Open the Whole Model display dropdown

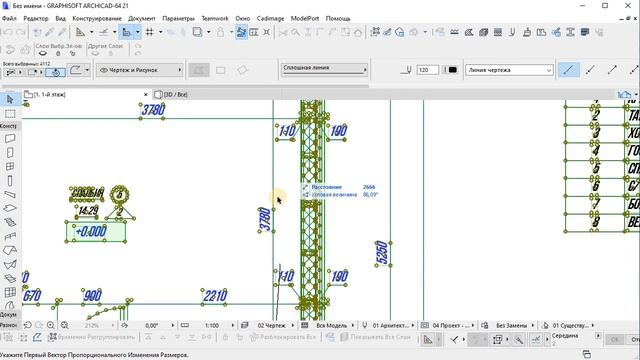[331, 325]
